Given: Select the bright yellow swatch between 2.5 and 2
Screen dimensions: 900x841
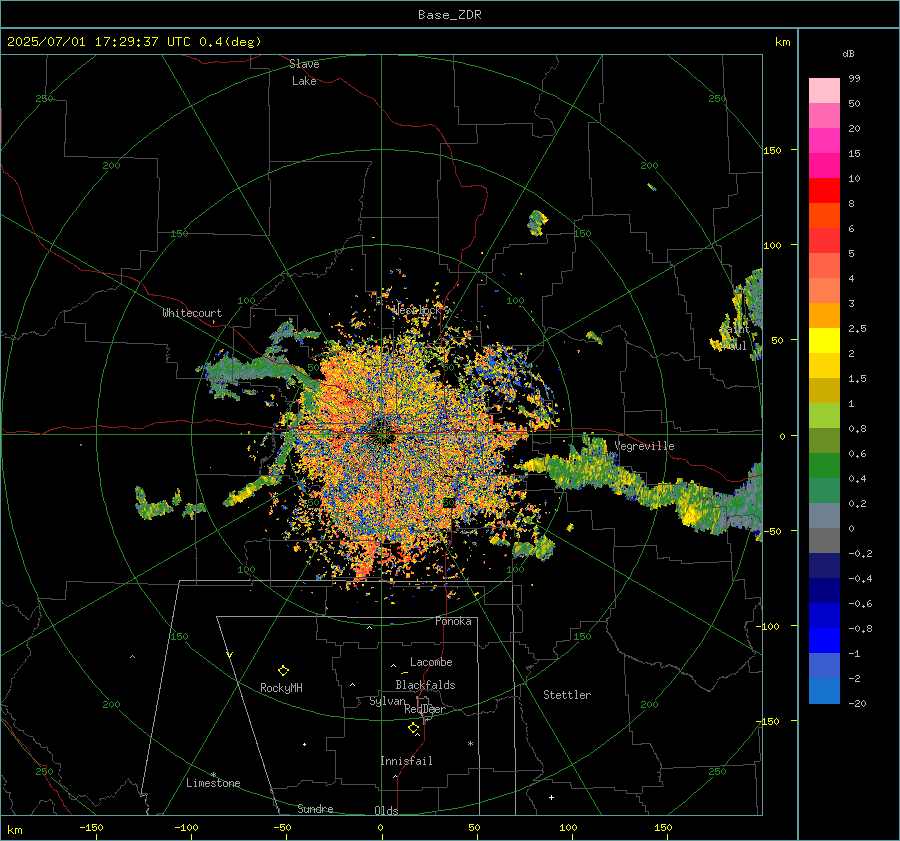Looking at the screenshot, I should pyautogui.click(x=824, y=340).
